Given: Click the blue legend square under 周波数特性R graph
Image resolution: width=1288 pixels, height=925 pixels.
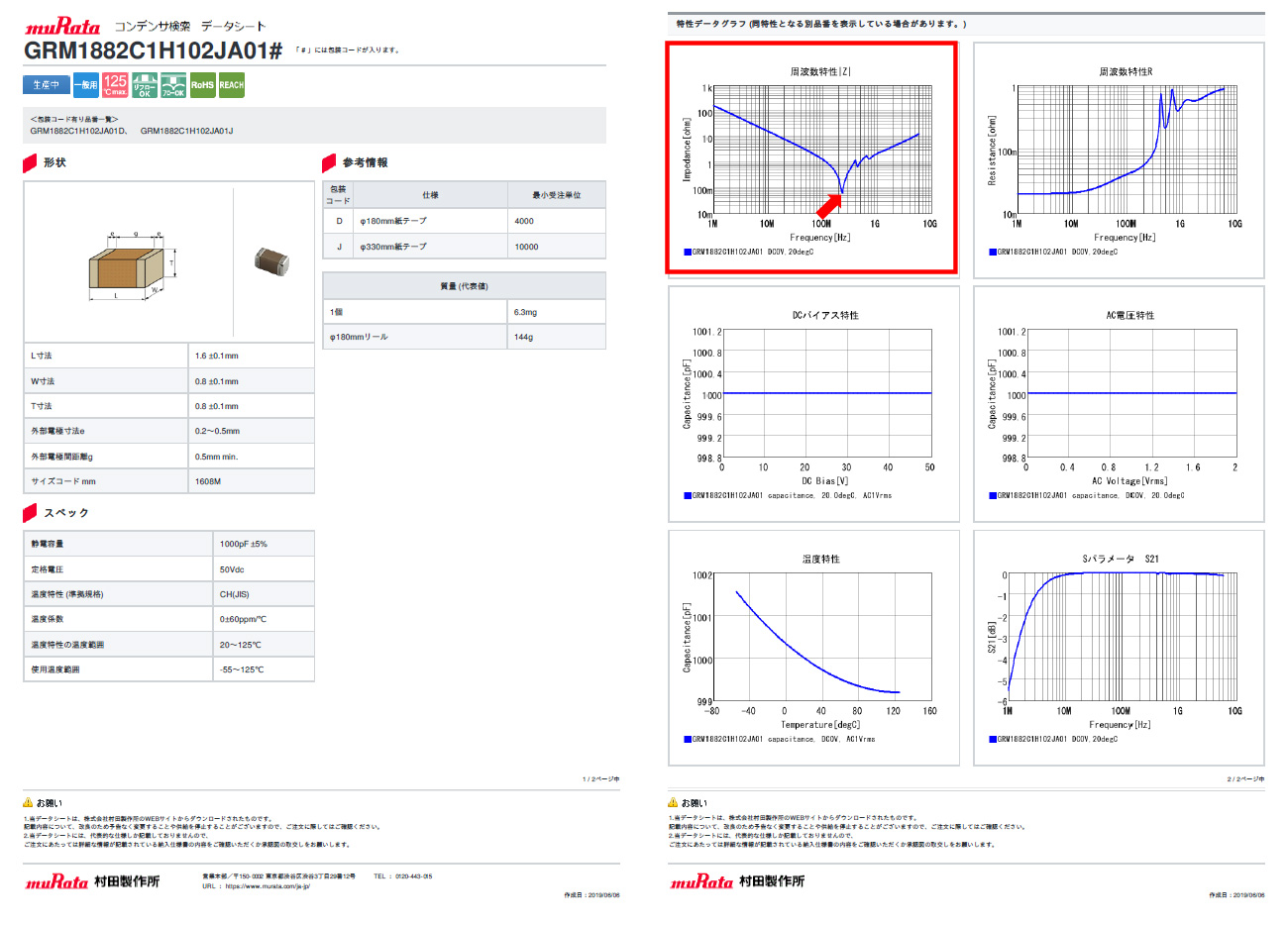Looking at the screenshot, I should [993, 253].
